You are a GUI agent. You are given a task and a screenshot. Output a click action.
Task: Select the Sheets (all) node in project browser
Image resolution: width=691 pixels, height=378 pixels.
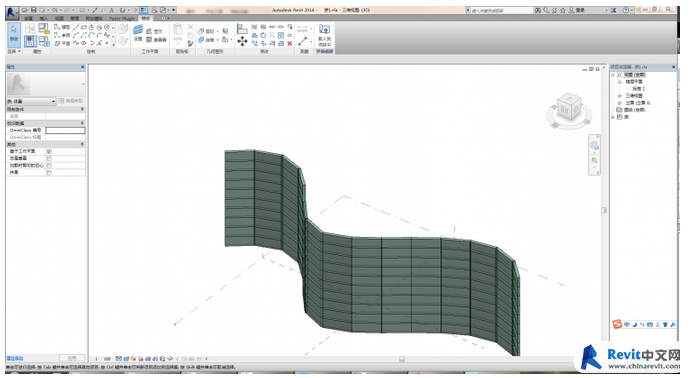(x=635, y=110)
